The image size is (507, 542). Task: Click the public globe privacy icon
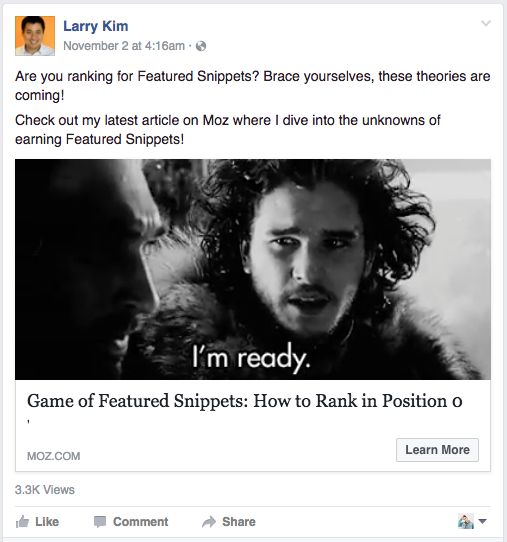click(201, 46)
